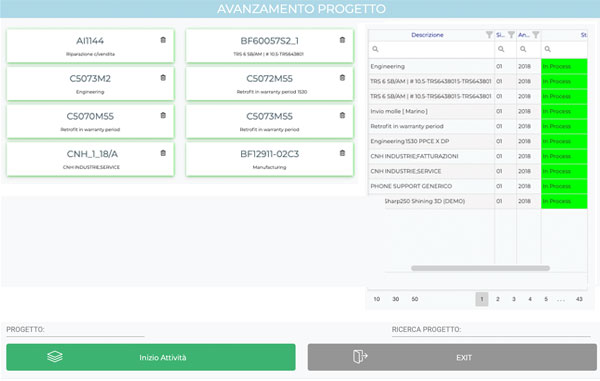Click horizontal scrollbar of project table
This screenshot has width=600, height=381.
coord(480,268)
